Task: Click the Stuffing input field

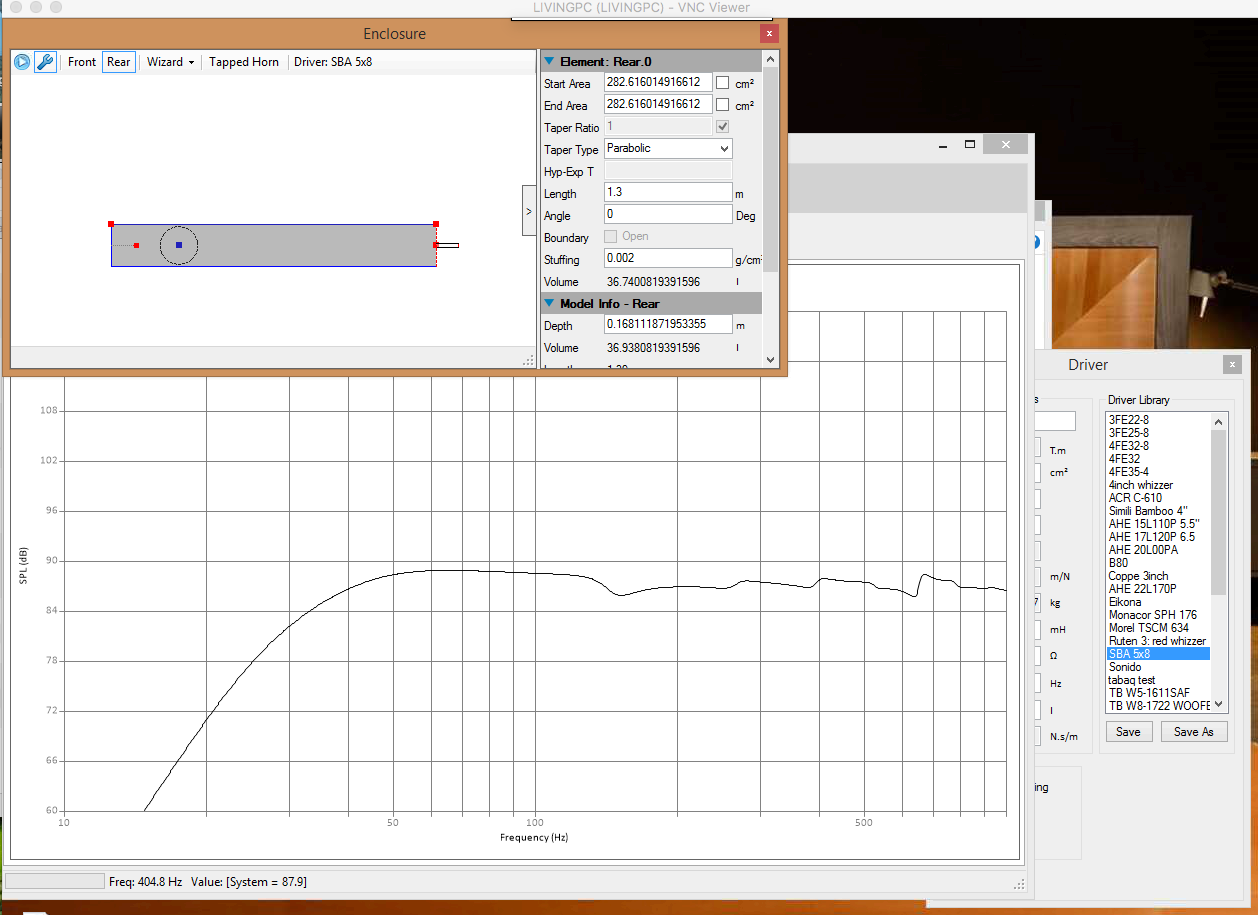Action: click(x=668, y=258)
